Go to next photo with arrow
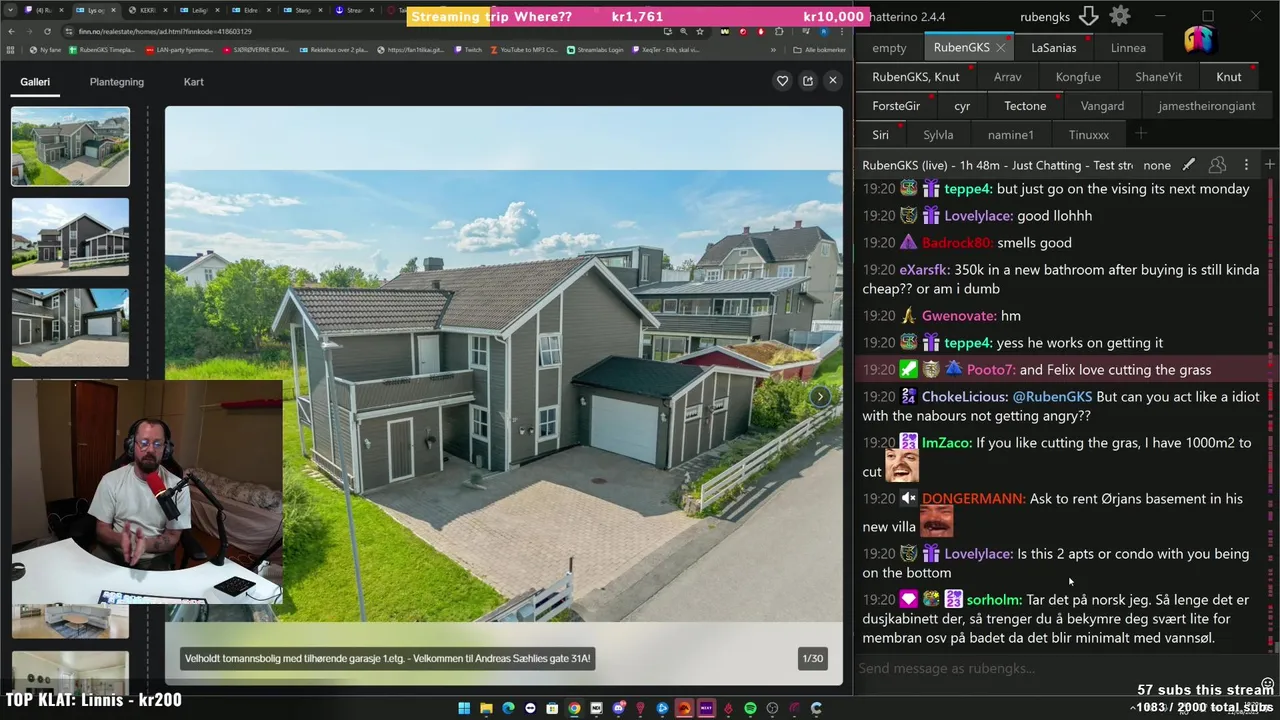This screenshot has height=720, width=1280. tap(820, 397)
